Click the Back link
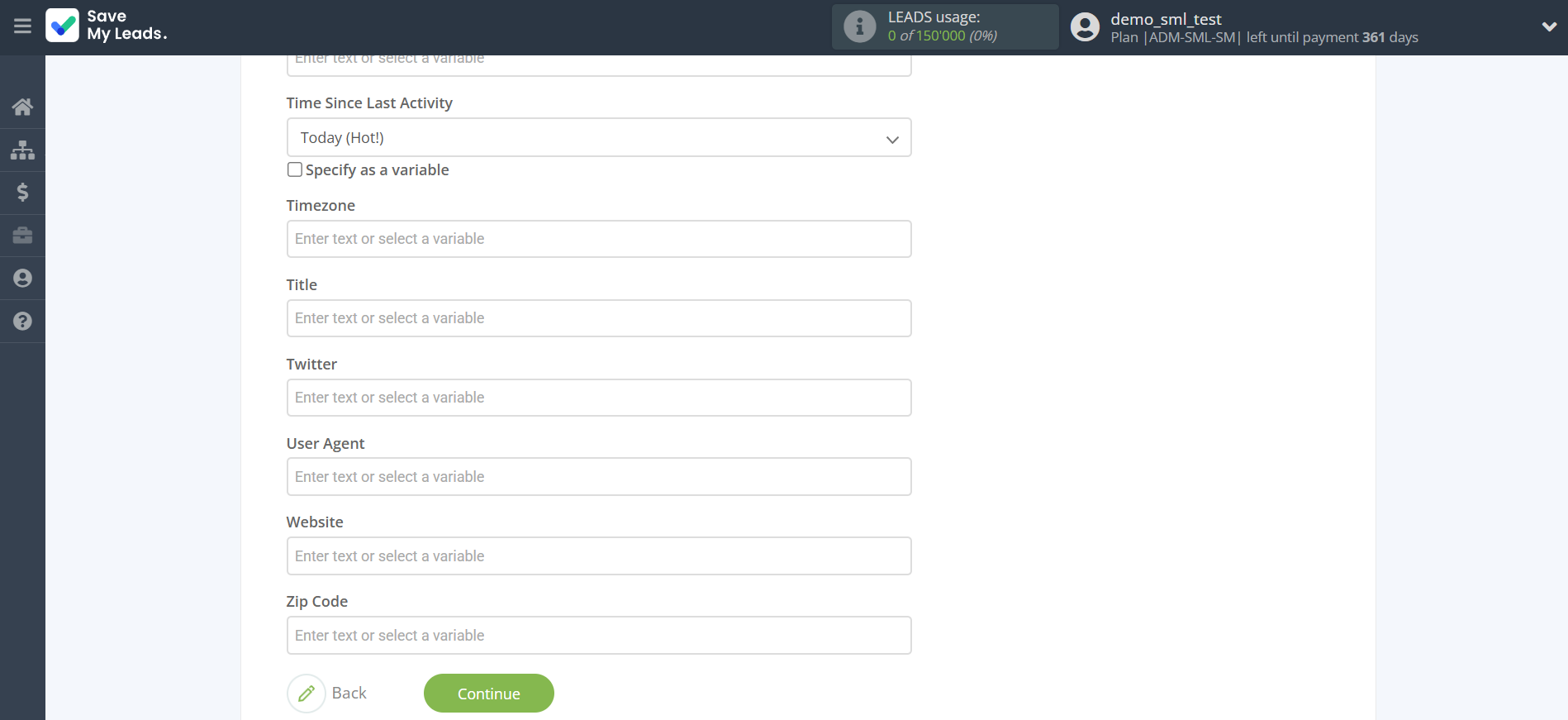Screen dimensions: 1568x720 pyautogui.click(x=349, y=694)
